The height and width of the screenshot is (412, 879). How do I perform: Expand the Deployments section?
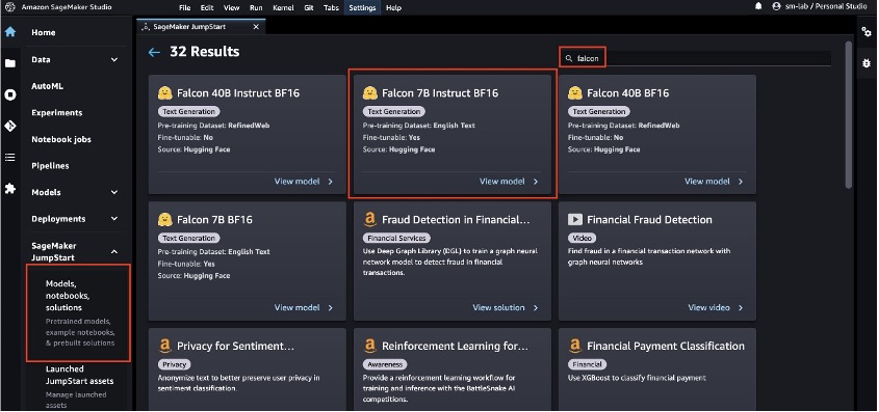tap(114, 219)
